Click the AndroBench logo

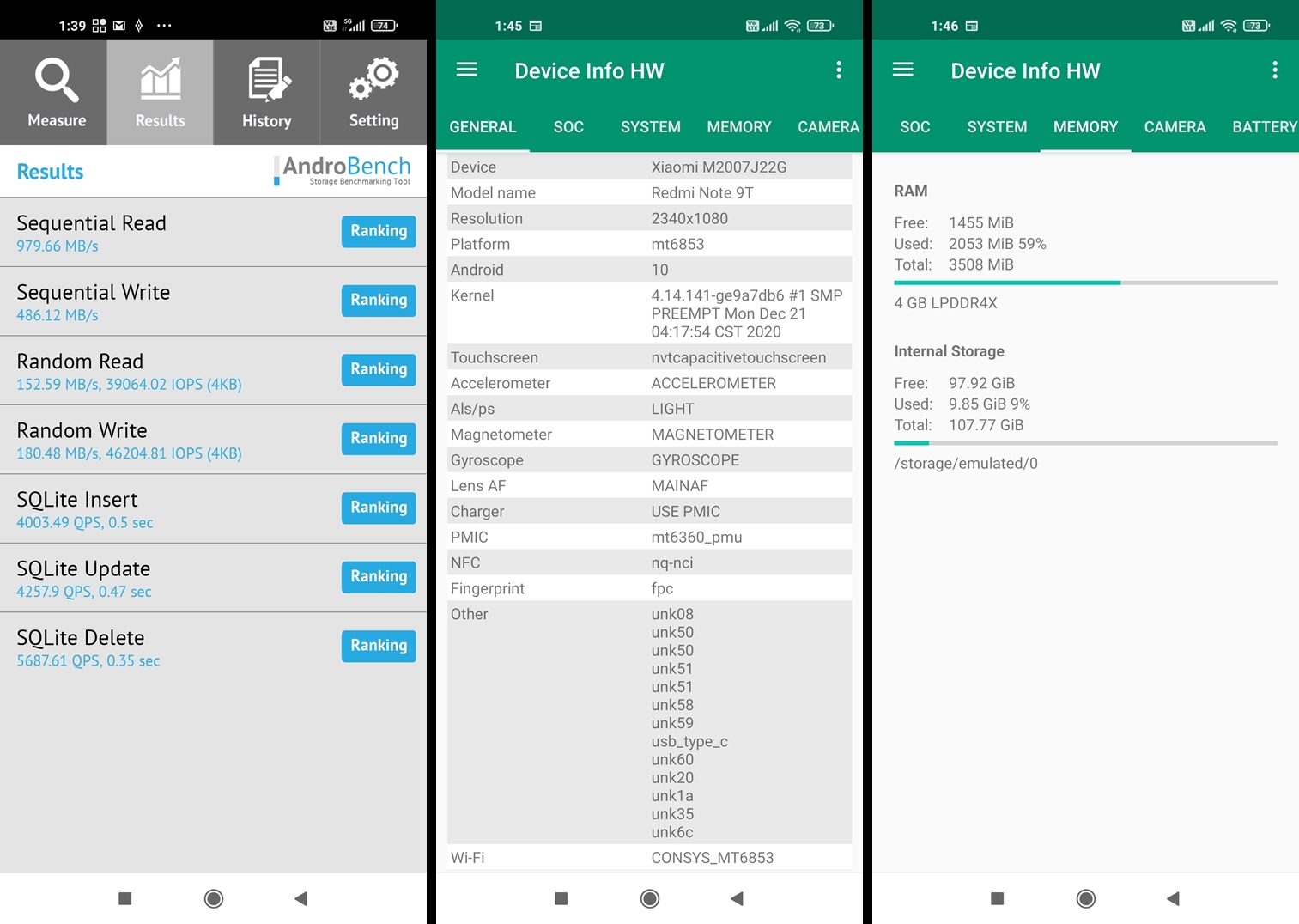[343, 170]
